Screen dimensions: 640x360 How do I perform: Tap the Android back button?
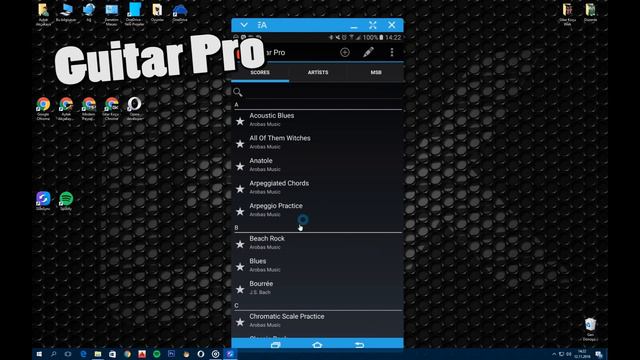click(x=359, y=345)
